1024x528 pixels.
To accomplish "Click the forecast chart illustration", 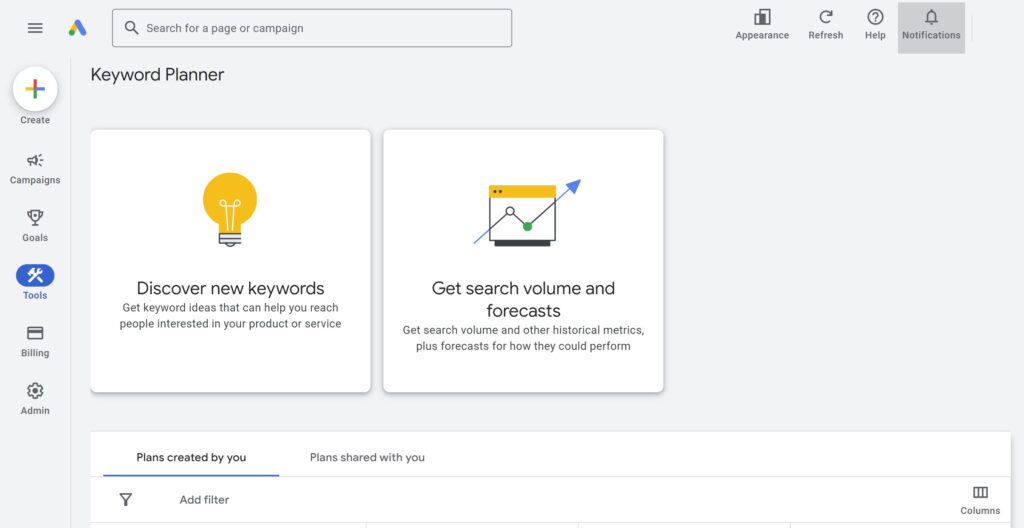I will [x=526, y=212].
